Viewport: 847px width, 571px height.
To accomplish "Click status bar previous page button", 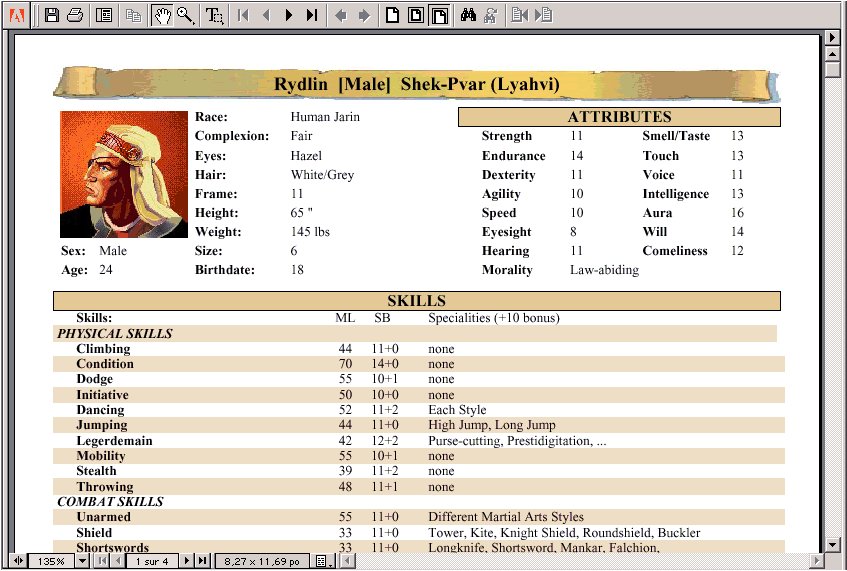I will tap(118, 561).
